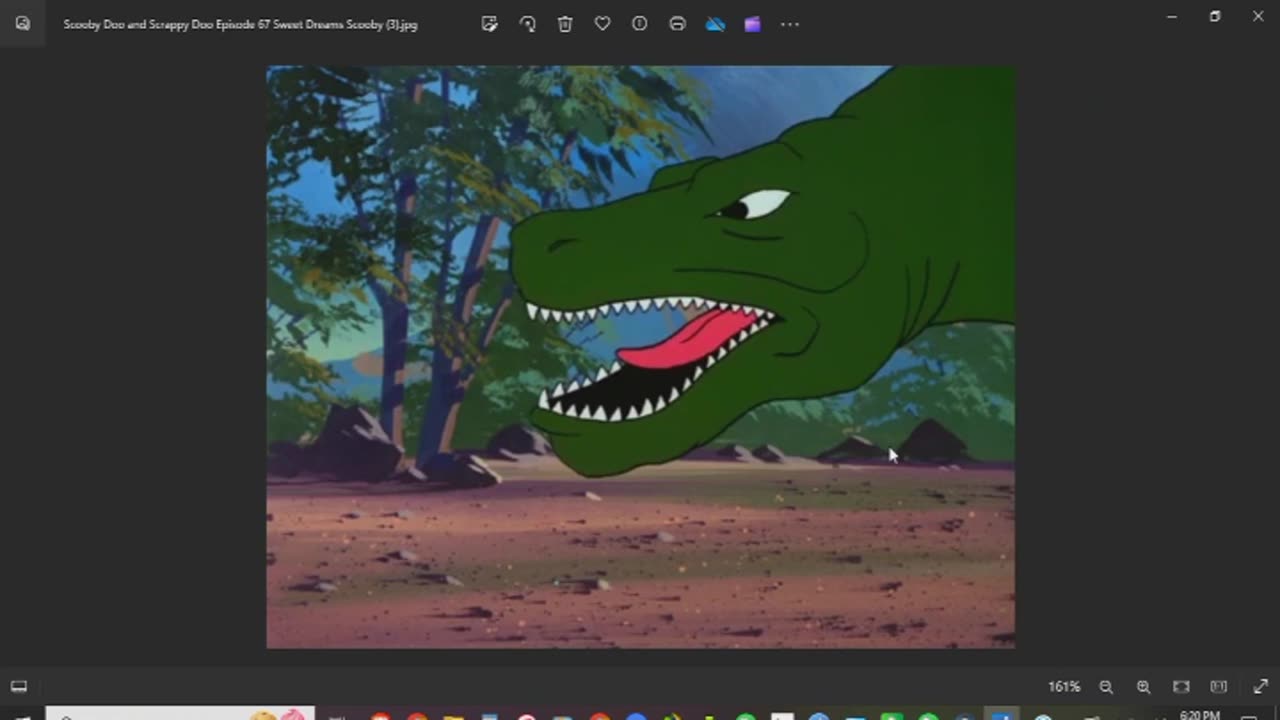Open the See more three-dots menu
This screenshot has height=720, width=1280.
click(790, 24)
